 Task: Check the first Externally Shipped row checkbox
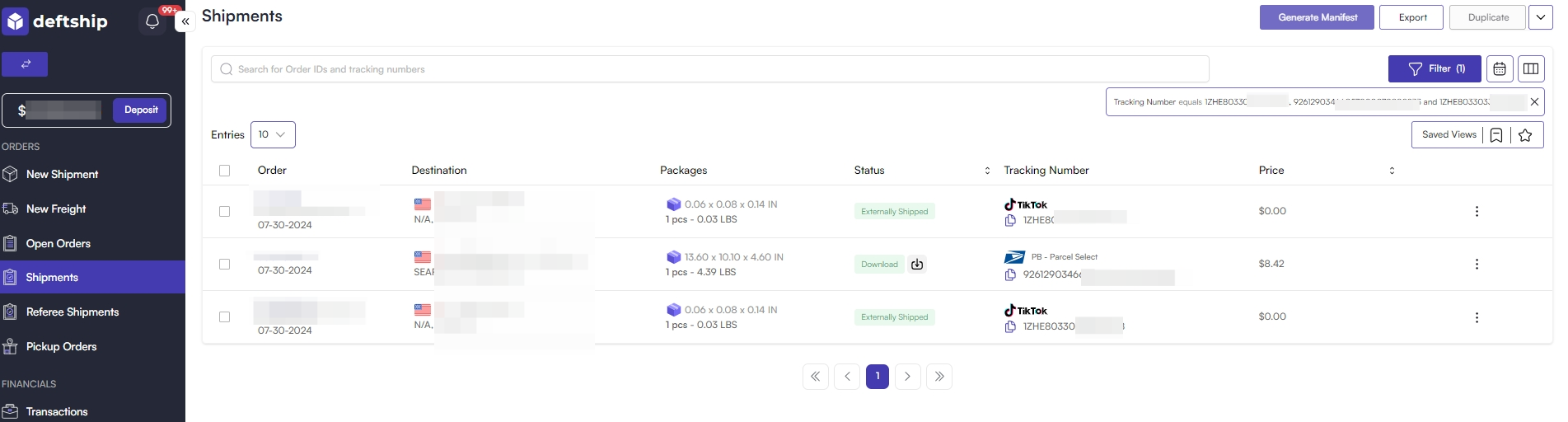(x=224, y=212)
